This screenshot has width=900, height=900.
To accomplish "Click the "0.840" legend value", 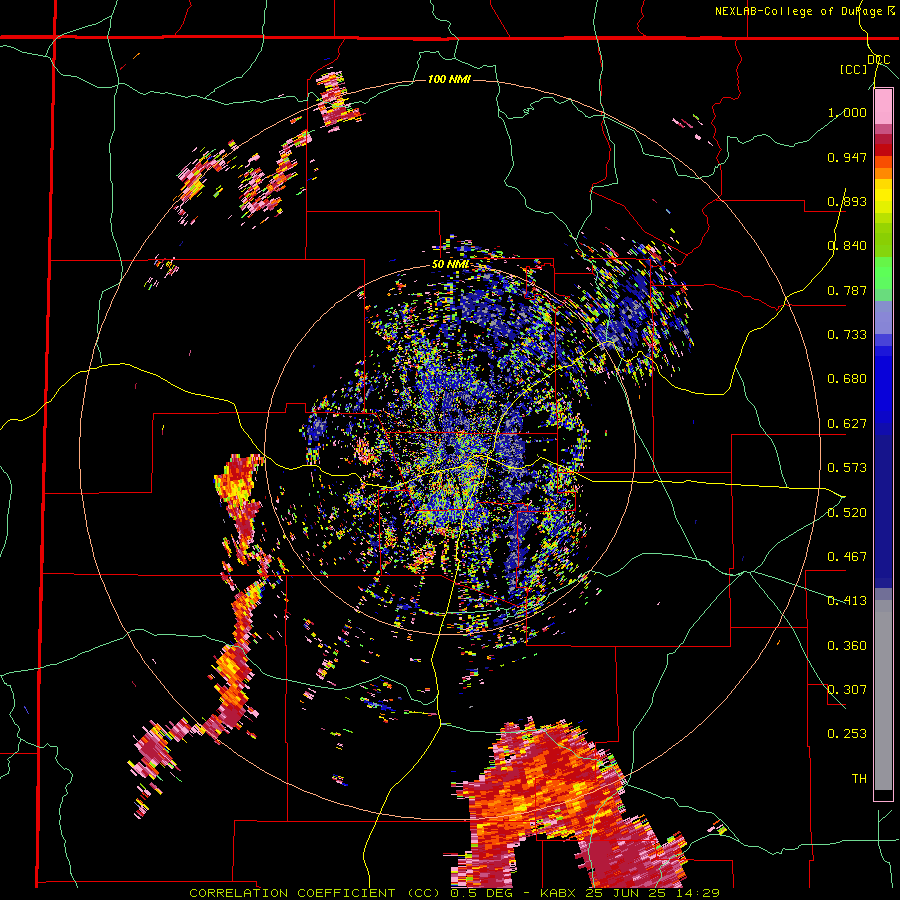I will click(847, 246).
